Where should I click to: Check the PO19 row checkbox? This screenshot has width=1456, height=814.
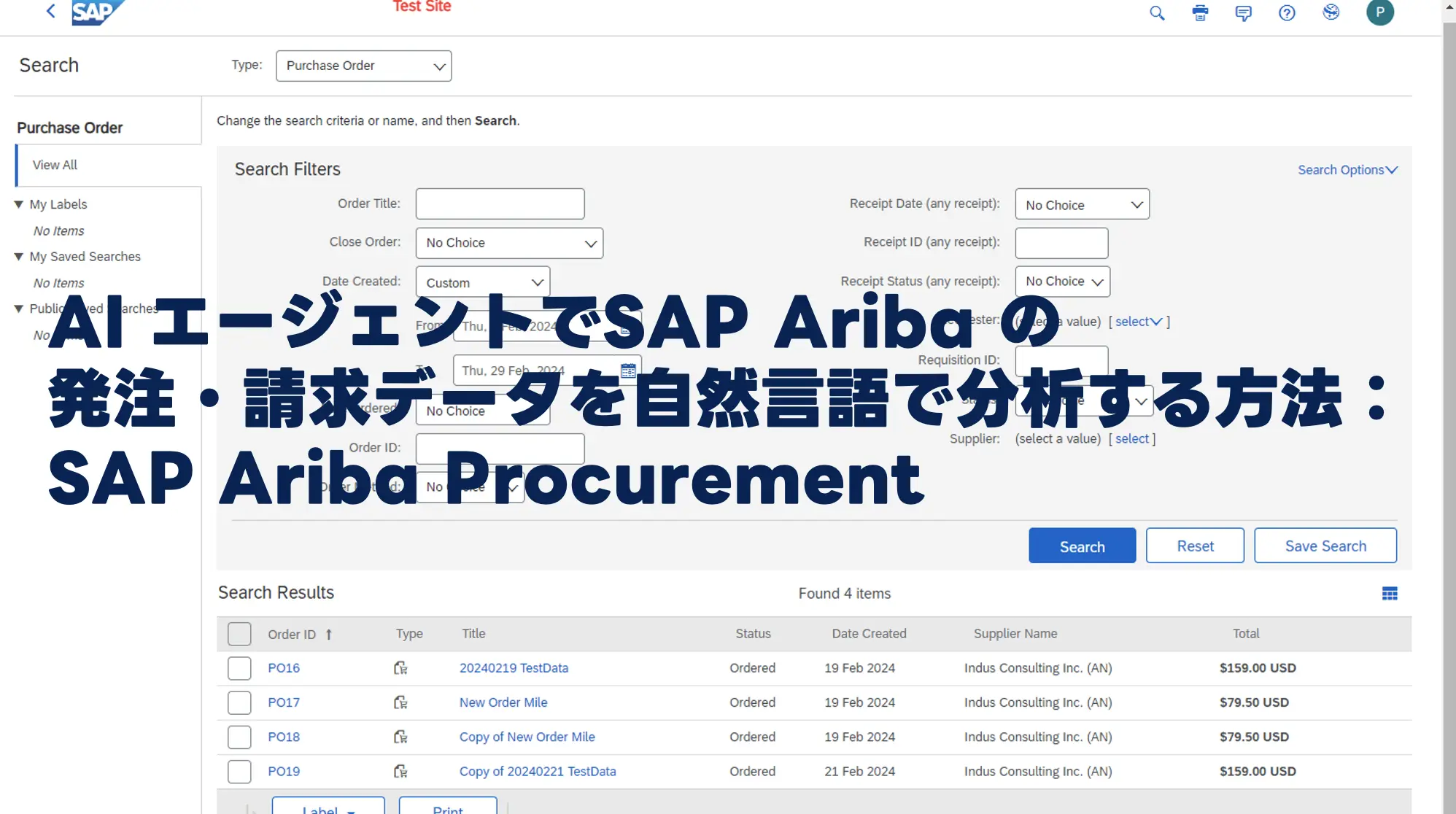click(239, 771)
